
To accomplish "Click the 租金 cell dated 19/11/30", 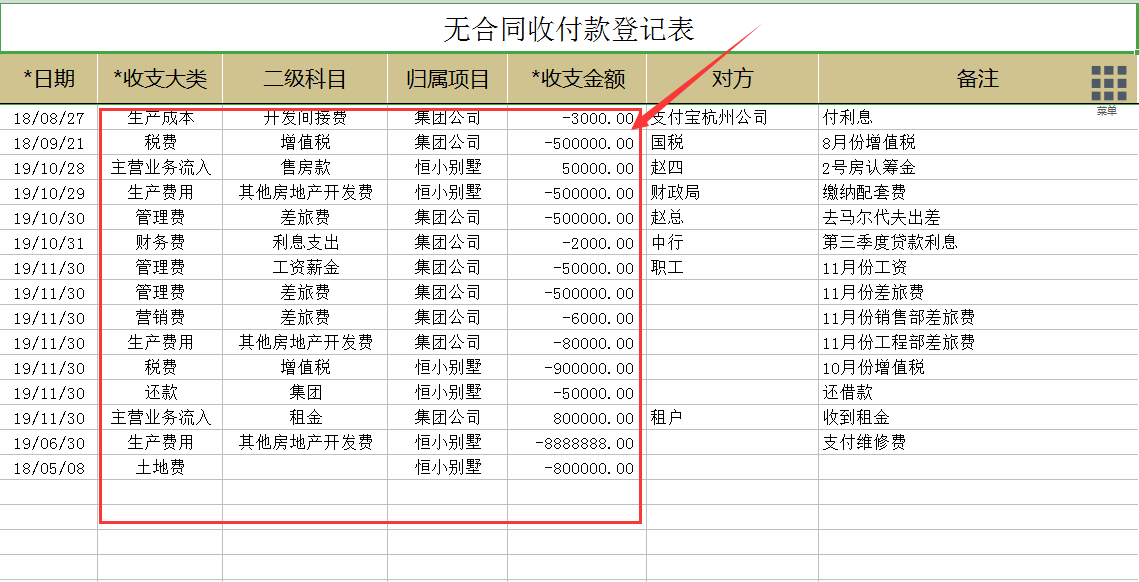I will tap(305, 416).
